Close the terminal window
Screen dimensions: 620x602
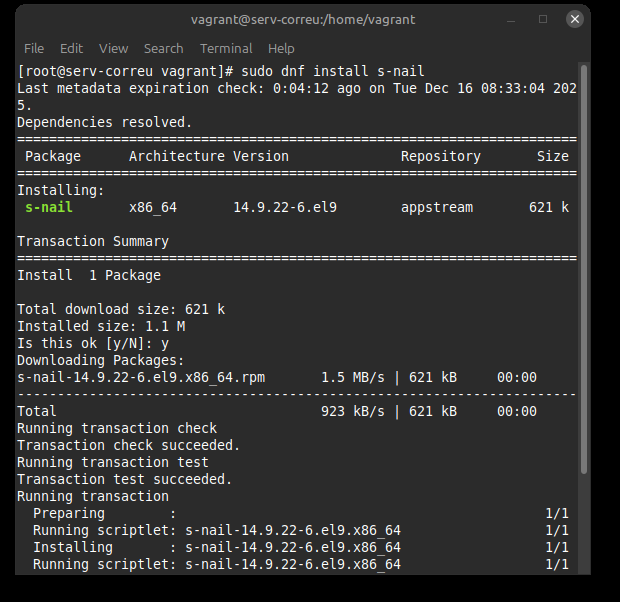pyautogui.click(x=575, y=19)
